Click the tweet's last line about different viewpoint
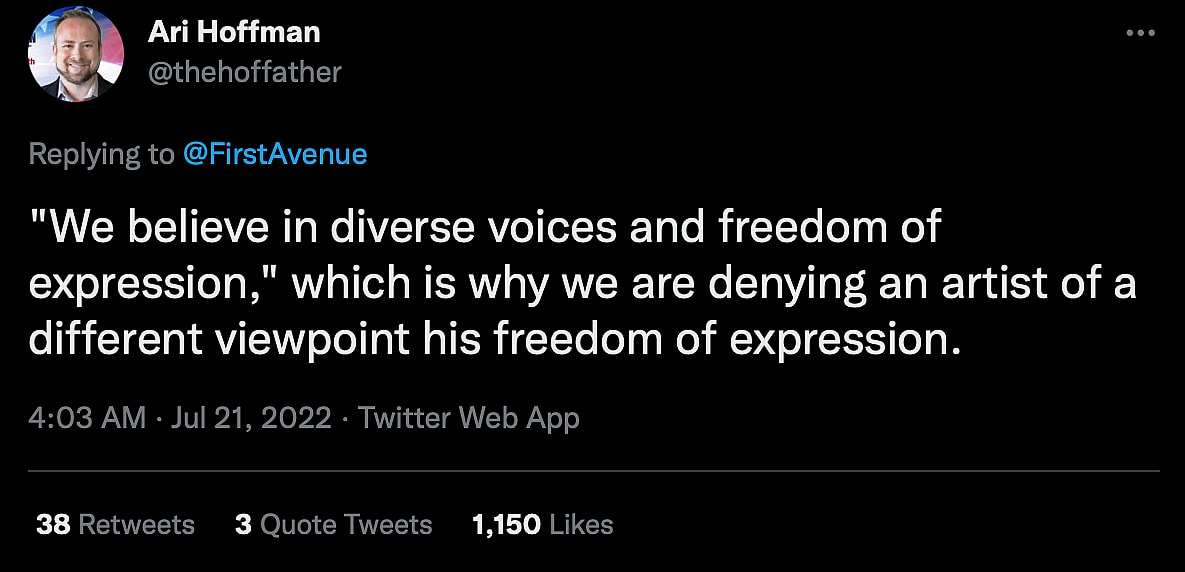The image size is (1185, 572). click(495, 340)
